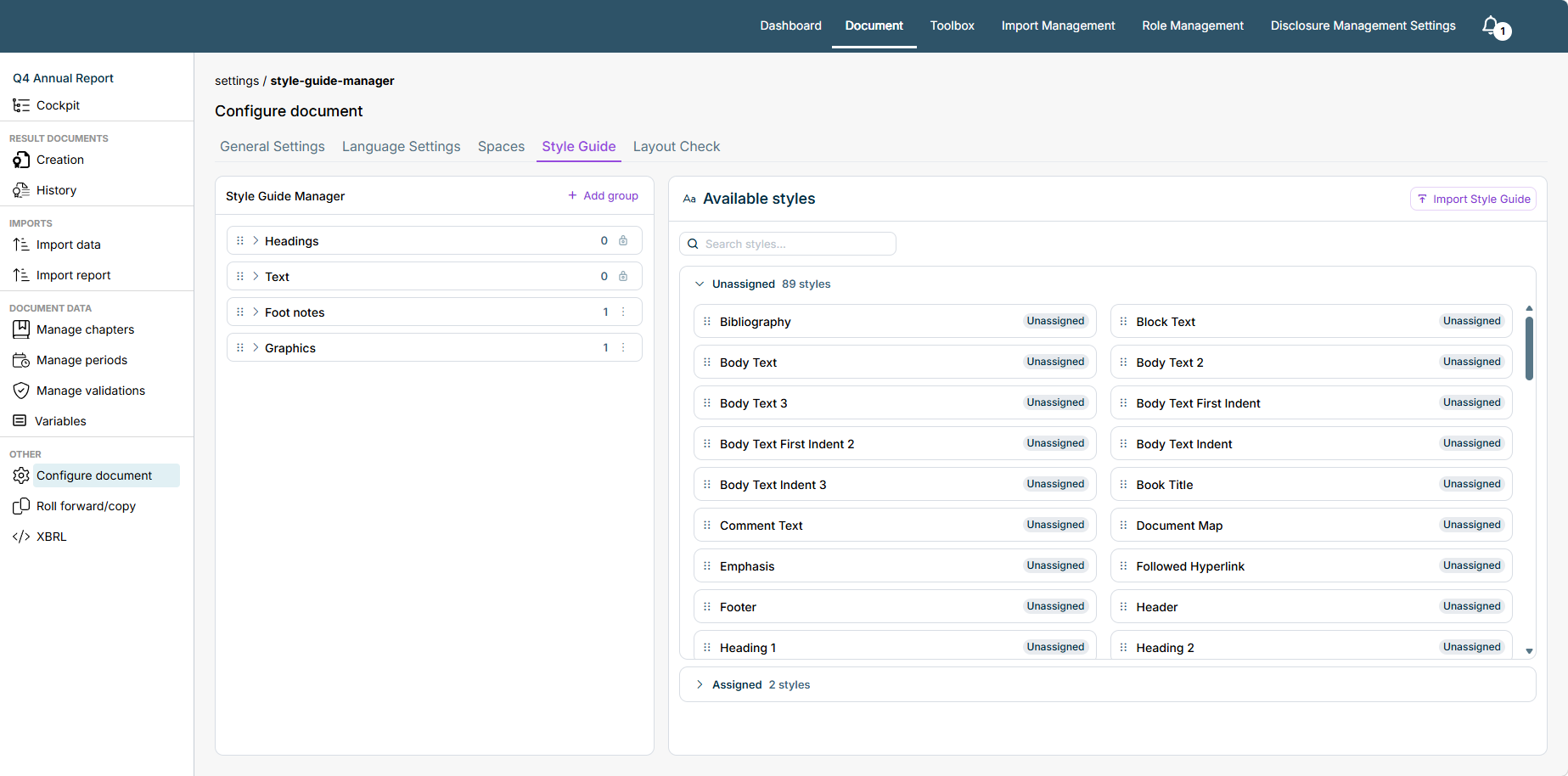The image size is (1568, 776).
Task: Go to Import Management
Action: coord(1058,25)
